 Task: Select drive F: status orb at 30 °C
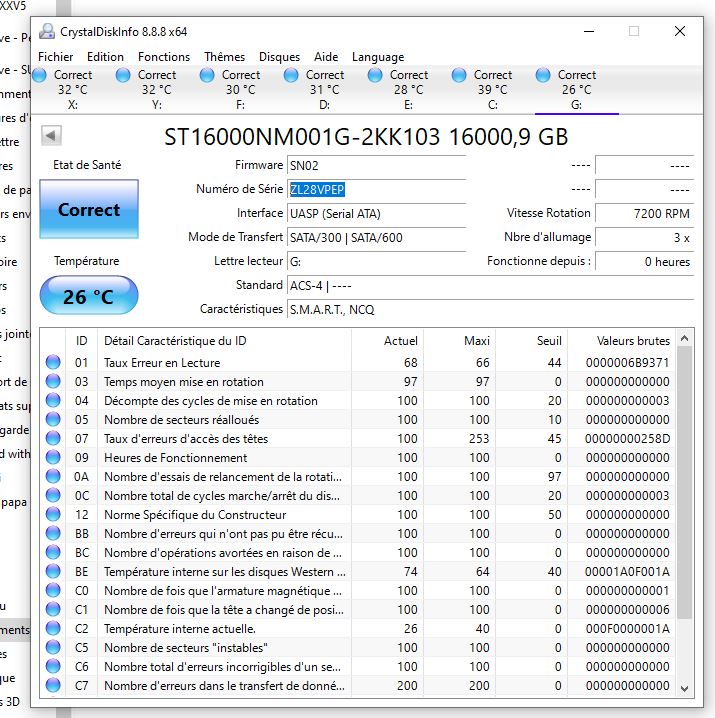tap(208, 75)
